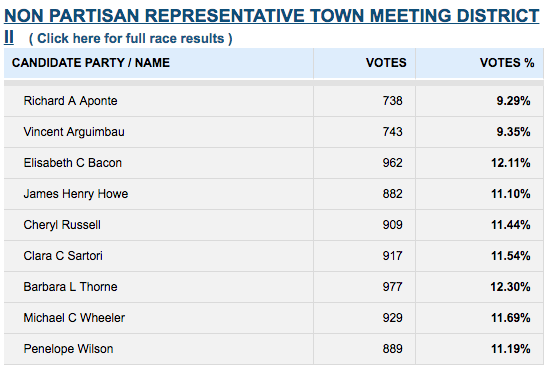Screen dimensions: 550x373
Task: Select the 11.69% percentage value
Action: tap(510, 318)
